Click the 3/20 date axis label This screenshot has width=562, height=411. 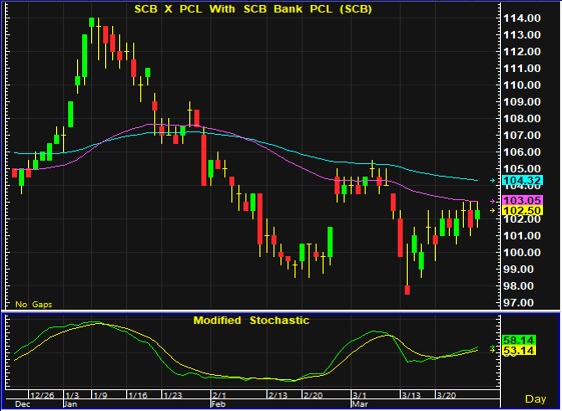point(447,395)
